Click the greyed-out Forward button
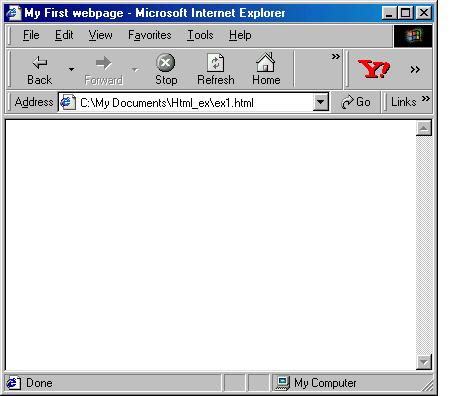 click(103, 70)
